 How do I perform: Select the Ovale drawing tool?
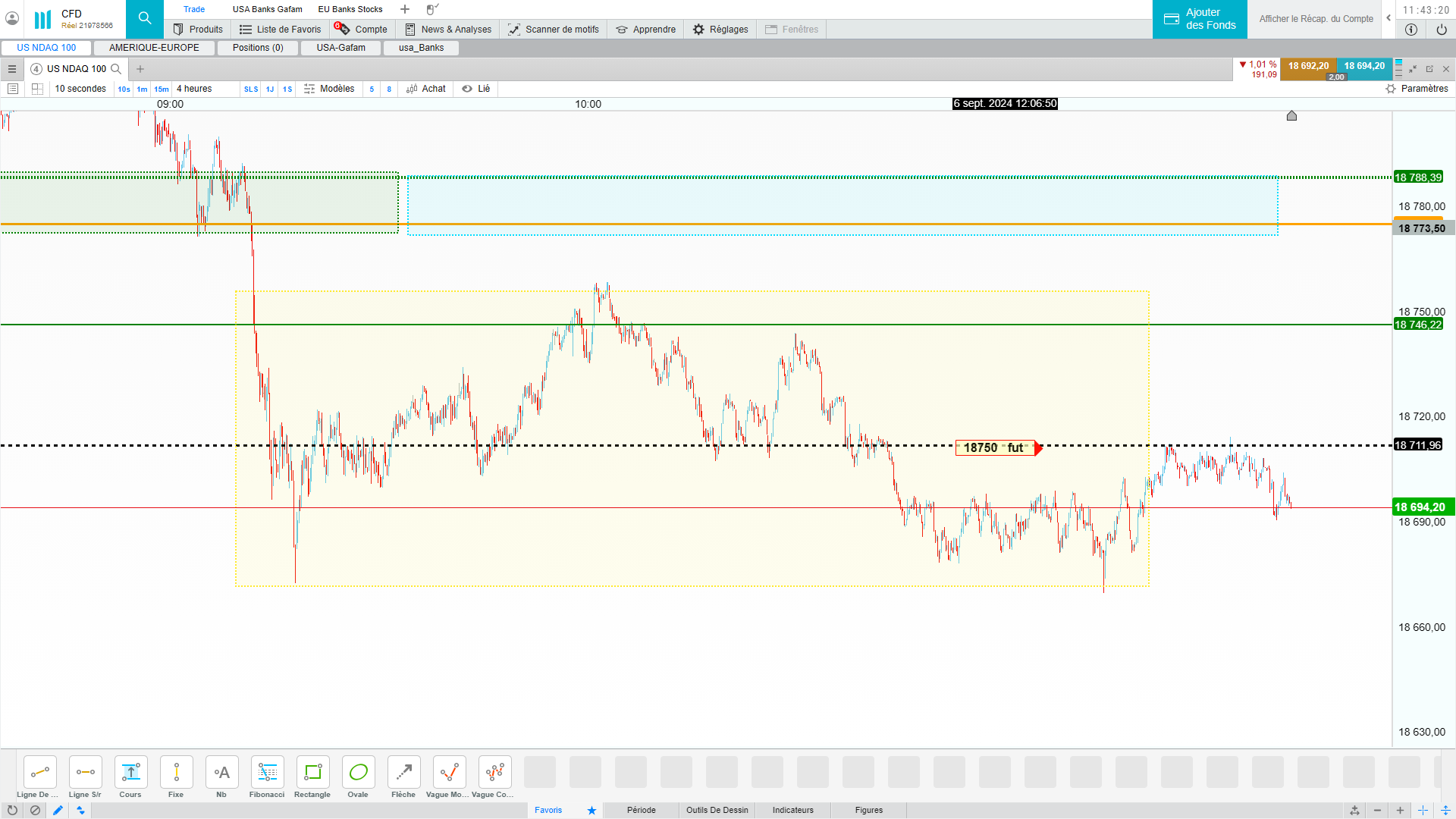coord(358,773)
